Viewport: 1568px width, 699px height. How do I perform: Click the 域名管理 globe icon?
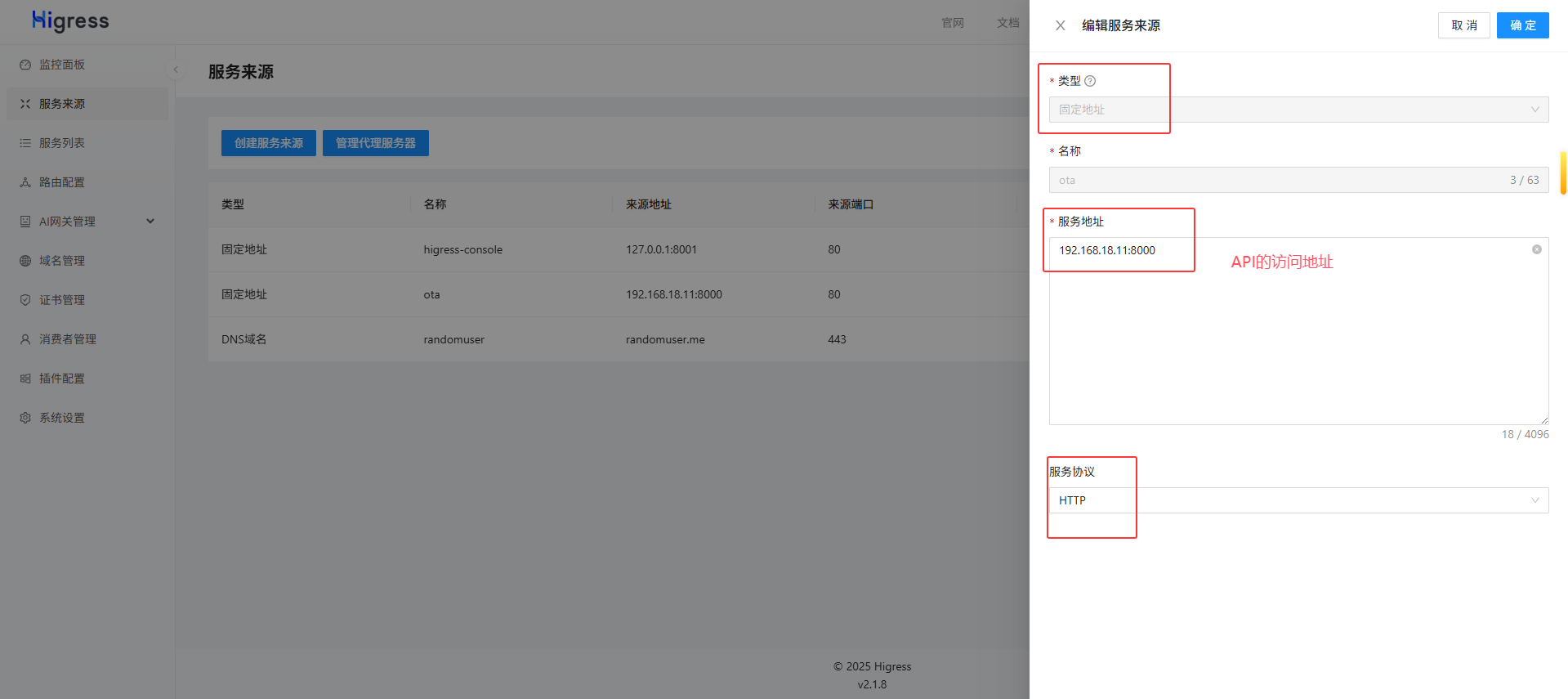pos(25,261)
